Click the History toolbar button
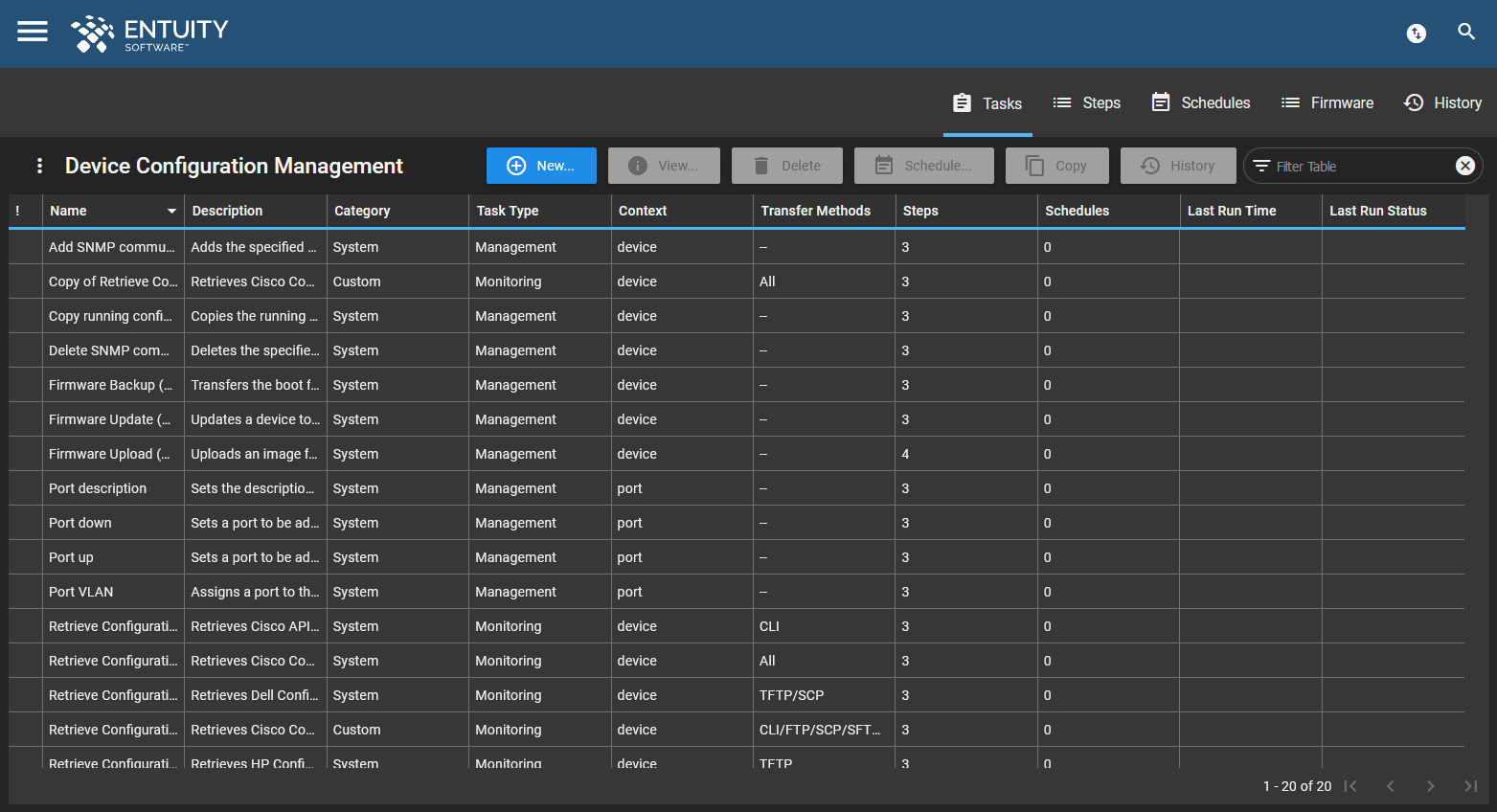 point(1178,166)
